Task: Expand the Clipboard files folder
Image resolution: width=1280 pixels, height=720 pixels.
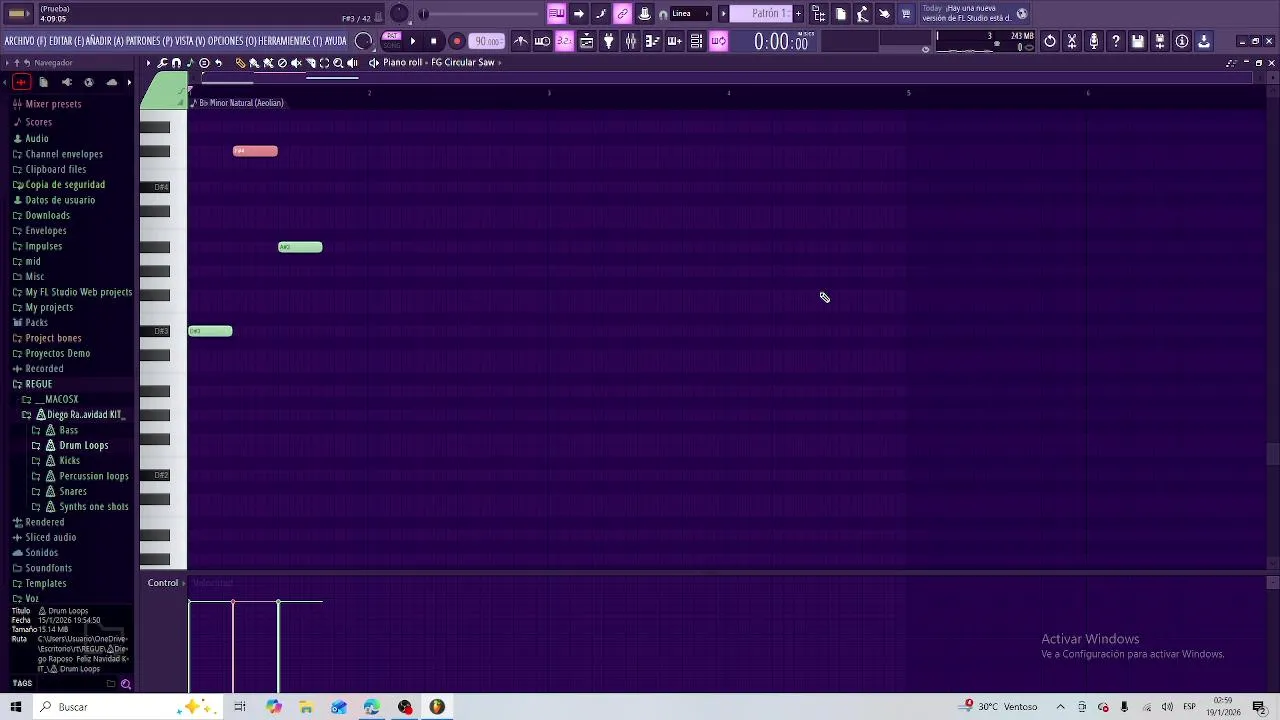Action: point(56,169)
